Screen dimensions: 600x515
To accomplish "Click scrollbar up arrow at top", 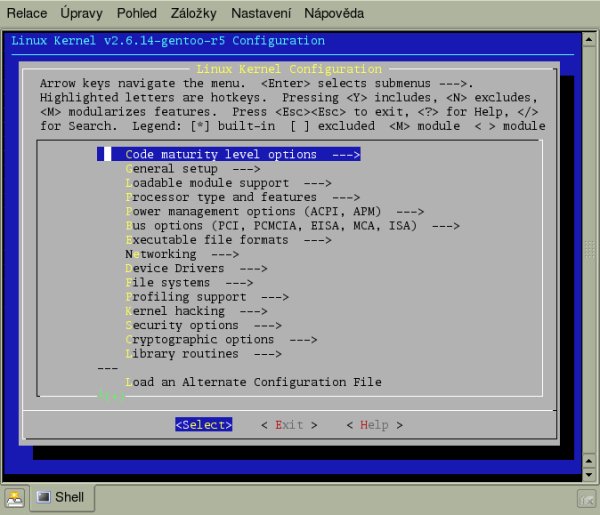I will (589, 39).
